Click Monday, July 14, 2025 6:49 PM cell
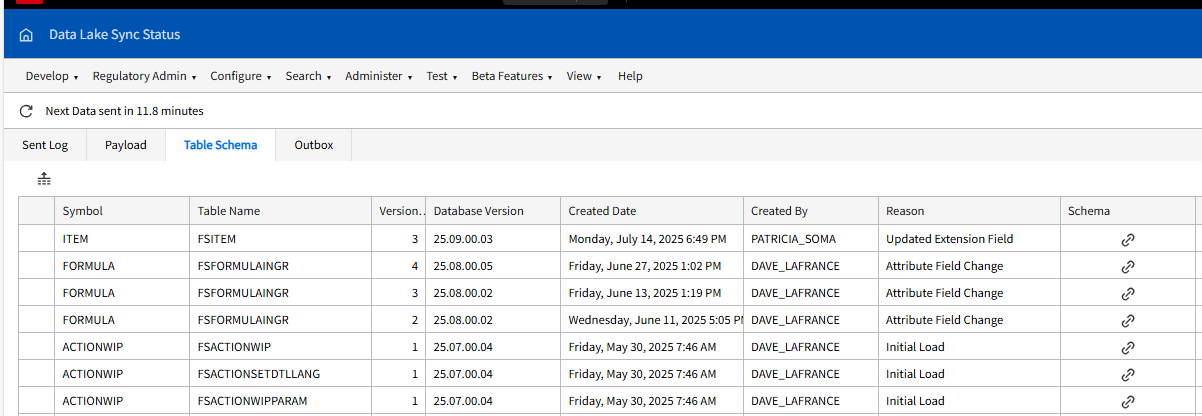This screenshot has width=1202, height=416. (652, 239)
